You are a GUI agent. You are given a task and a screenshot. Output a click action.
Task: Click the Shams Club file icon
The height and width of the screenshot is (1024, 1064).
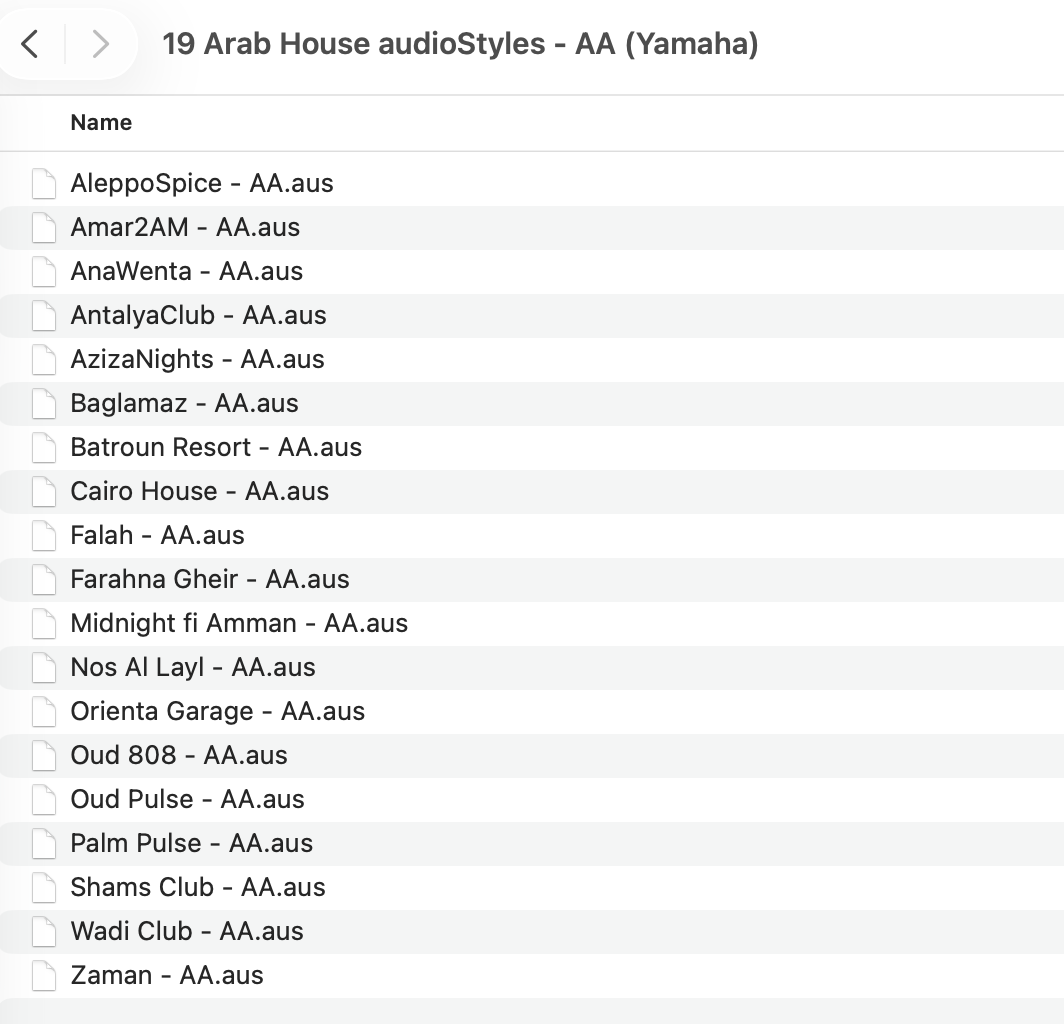coord(43,888)
